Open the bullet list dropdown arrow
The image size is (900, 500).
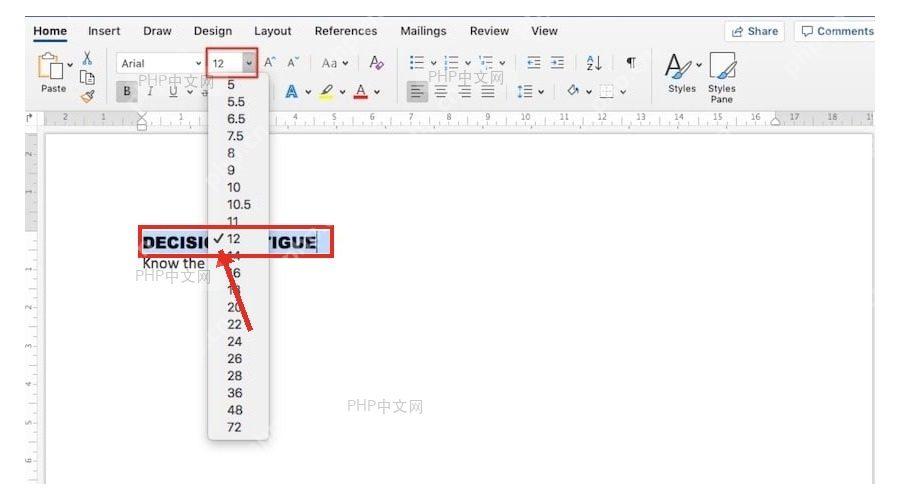click(433, 63)
